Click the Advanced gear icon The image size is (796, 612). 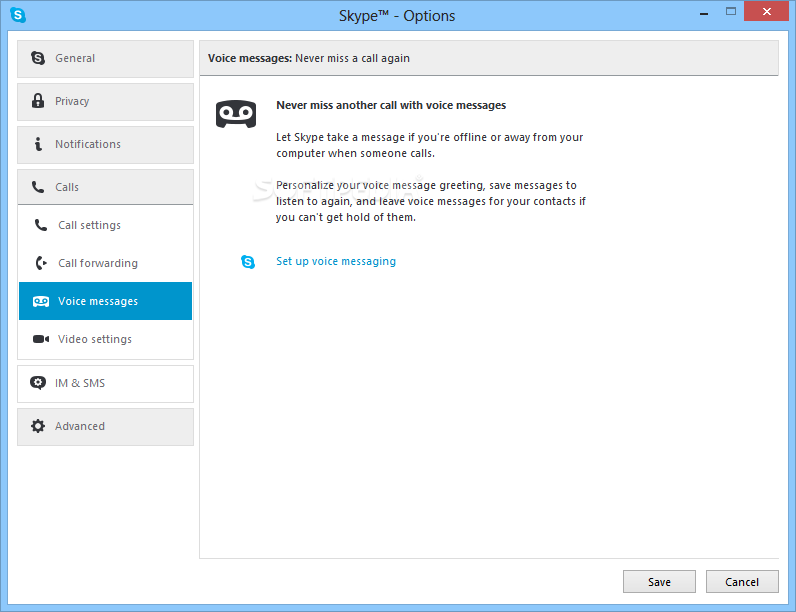[38, 426]
